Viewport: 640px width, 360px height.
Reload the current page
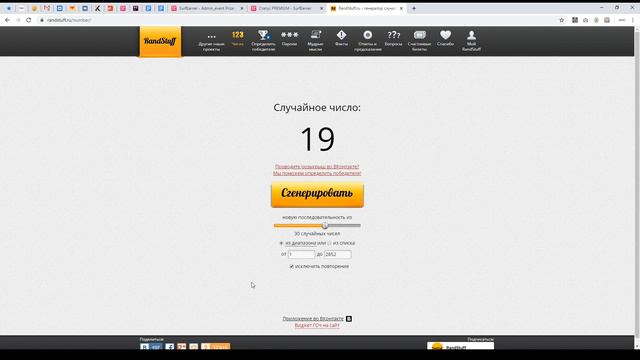29,20
